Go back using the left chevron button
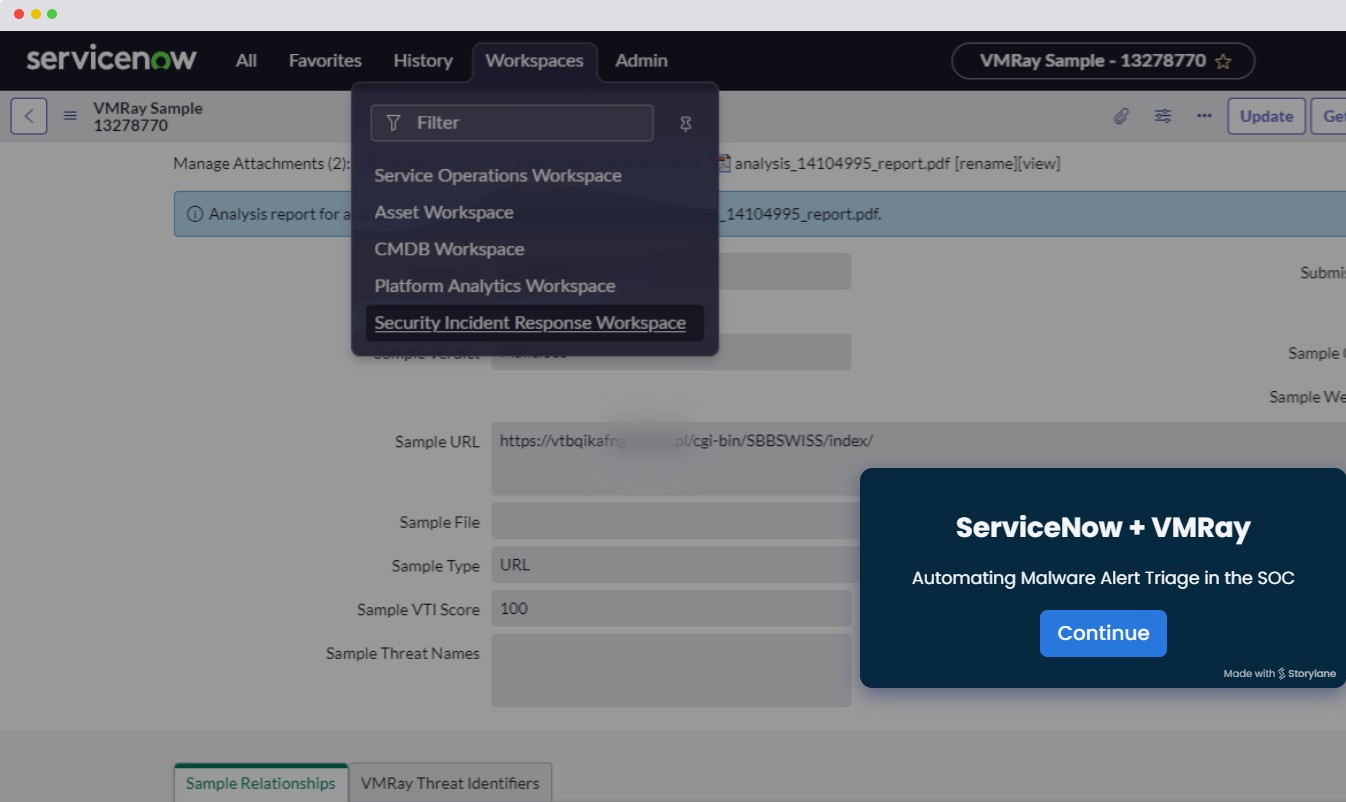The height and width of the screenshot is (802, 1346). coord(29,116)
